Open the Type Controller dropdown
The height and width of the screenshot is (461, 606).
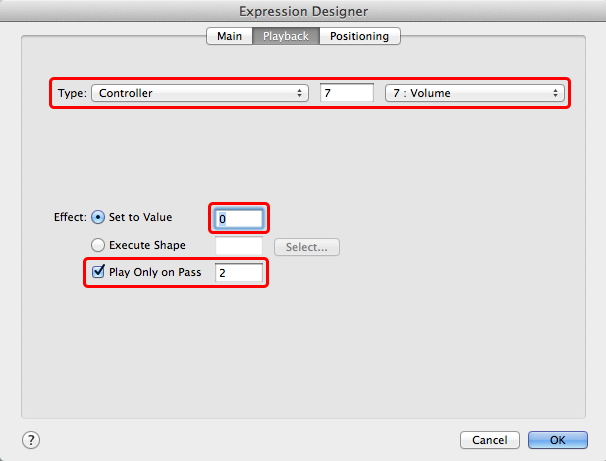coord(199,94)
